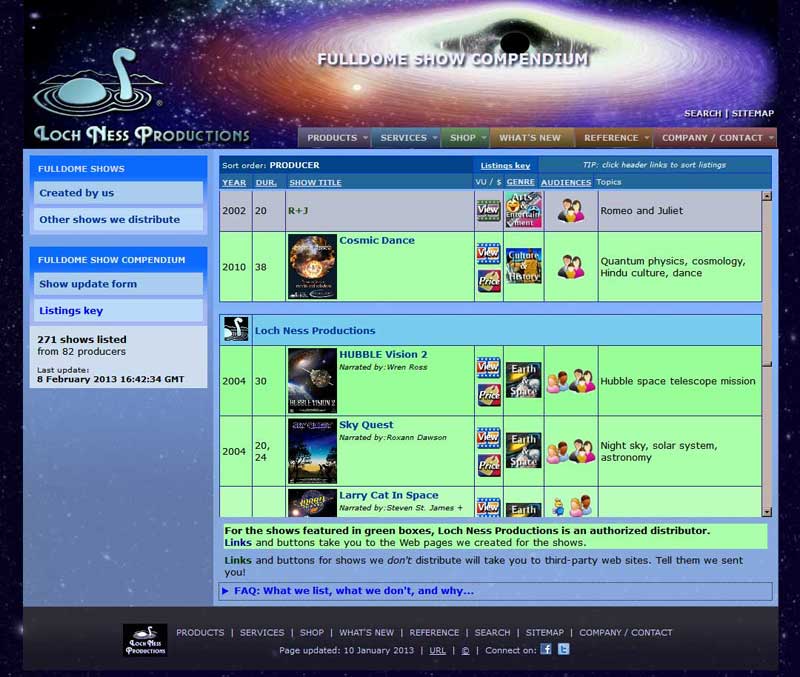The image size is (800, 677).
Task: Open the View icon for Cosmic Dance
Action: (x=488, y=254)
